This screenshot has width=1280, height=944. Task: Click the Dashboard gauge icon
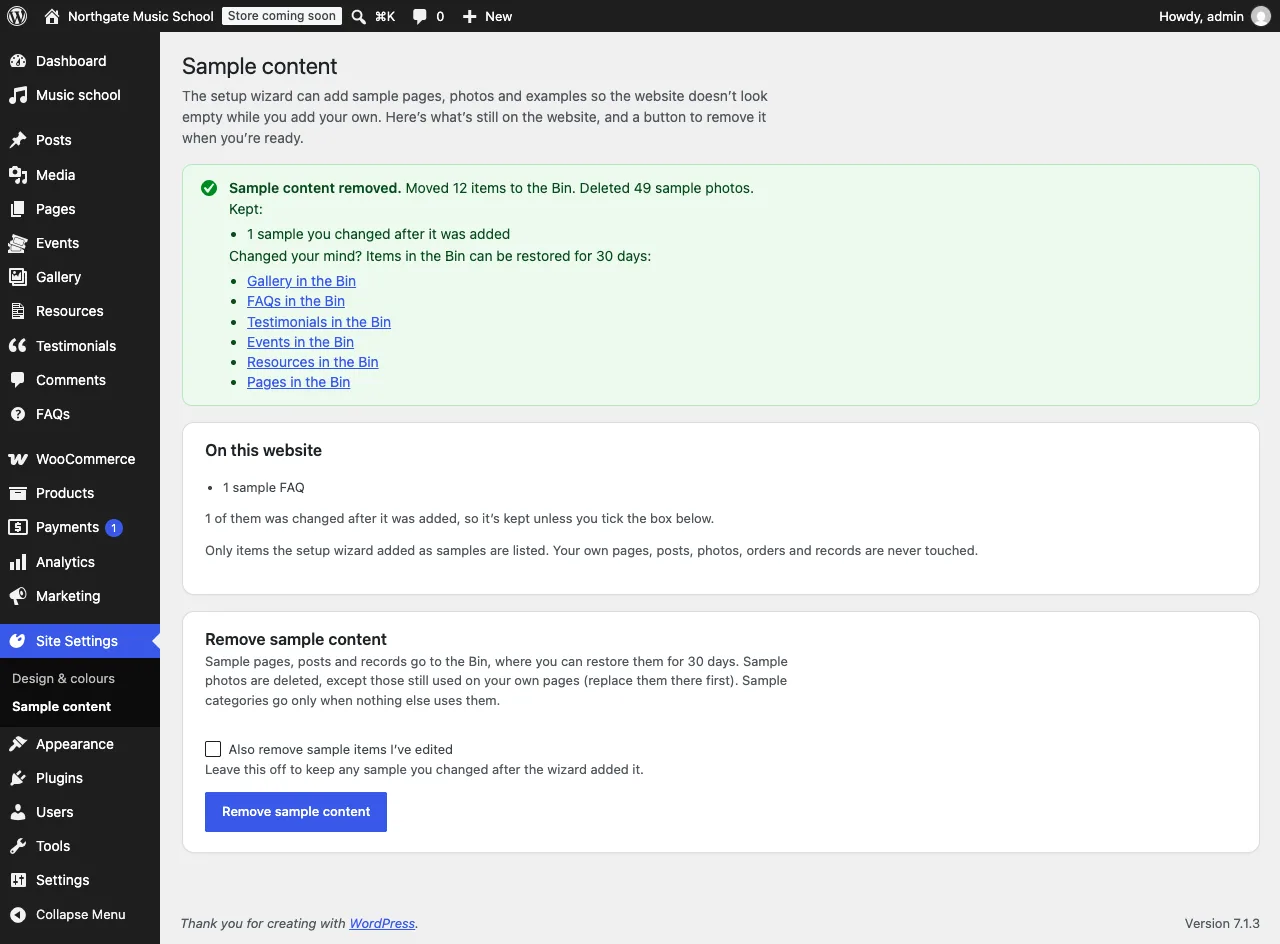tap(18, 61)
